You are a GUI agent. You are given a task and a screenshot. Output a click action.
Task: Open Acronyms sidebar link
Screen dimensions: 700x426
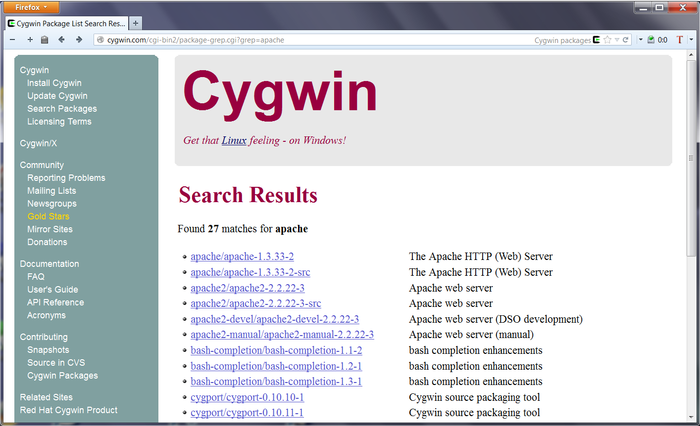pyautogui.click(x=46, y=315)
